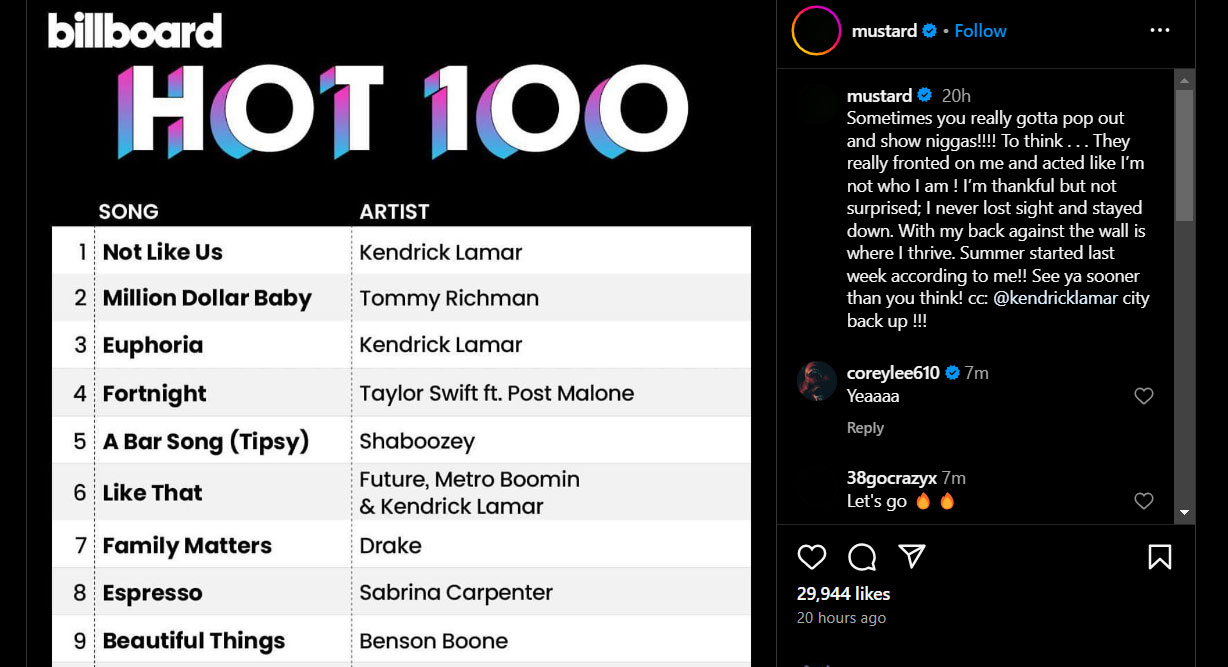Open the comment bubble icon
Image resolution: width=1228 pixels, height=667 pixels.
tap(862, 557)
